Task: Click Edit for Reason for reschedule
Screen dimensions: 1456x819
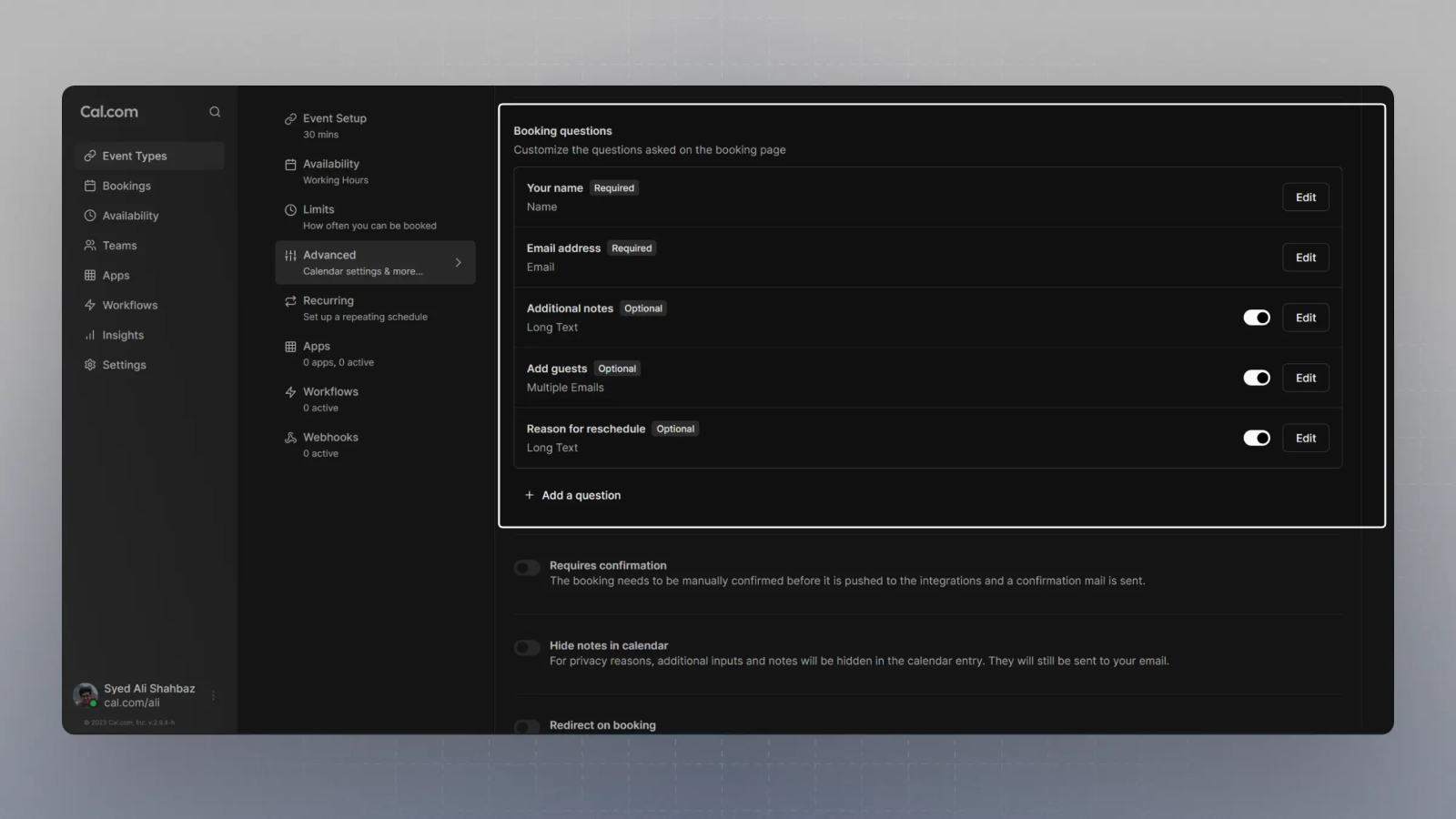Action: click(1305, 439)
